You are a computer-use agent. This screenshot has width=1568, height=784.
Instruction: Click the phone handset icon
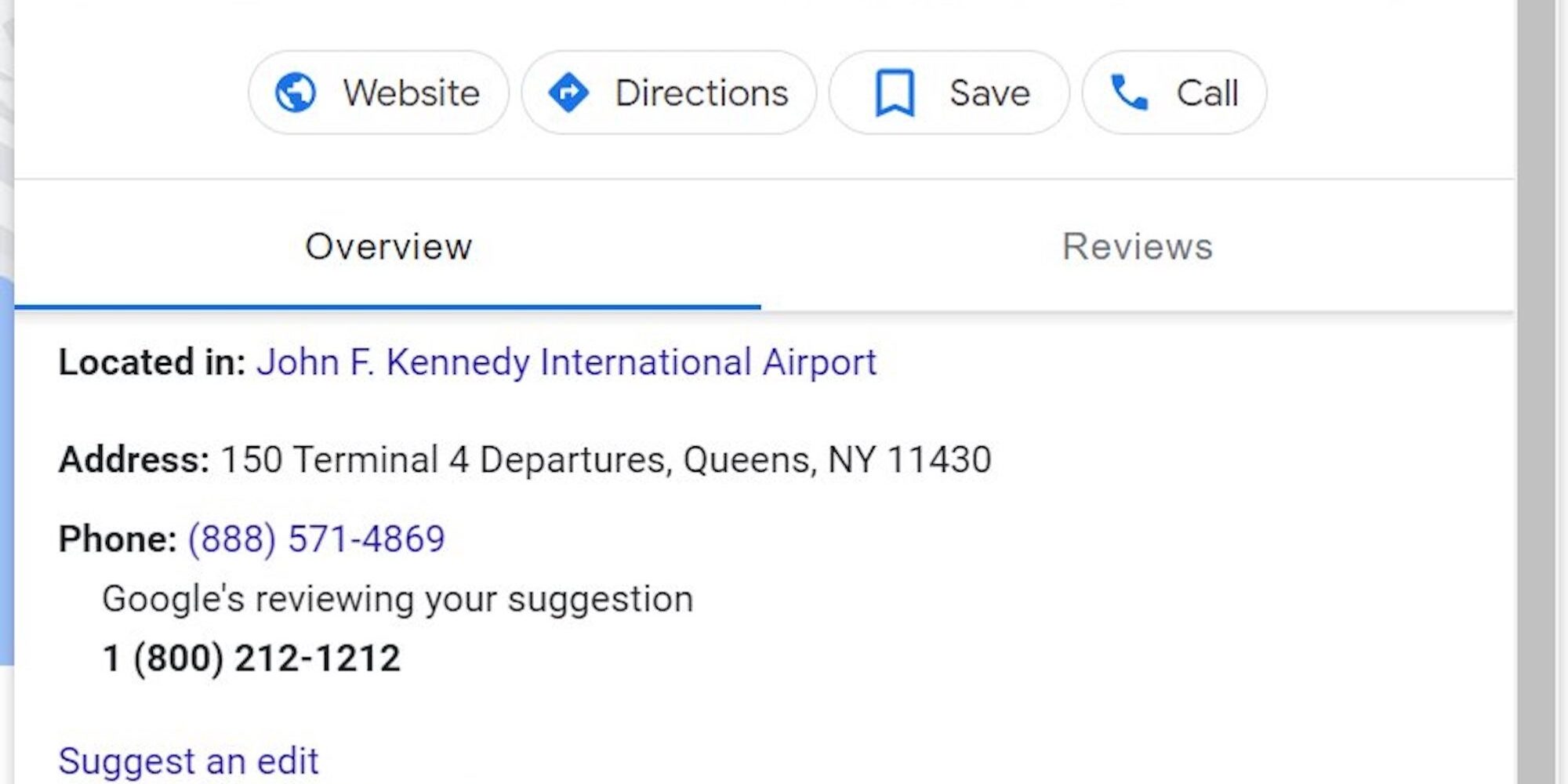pos(1130,93)
